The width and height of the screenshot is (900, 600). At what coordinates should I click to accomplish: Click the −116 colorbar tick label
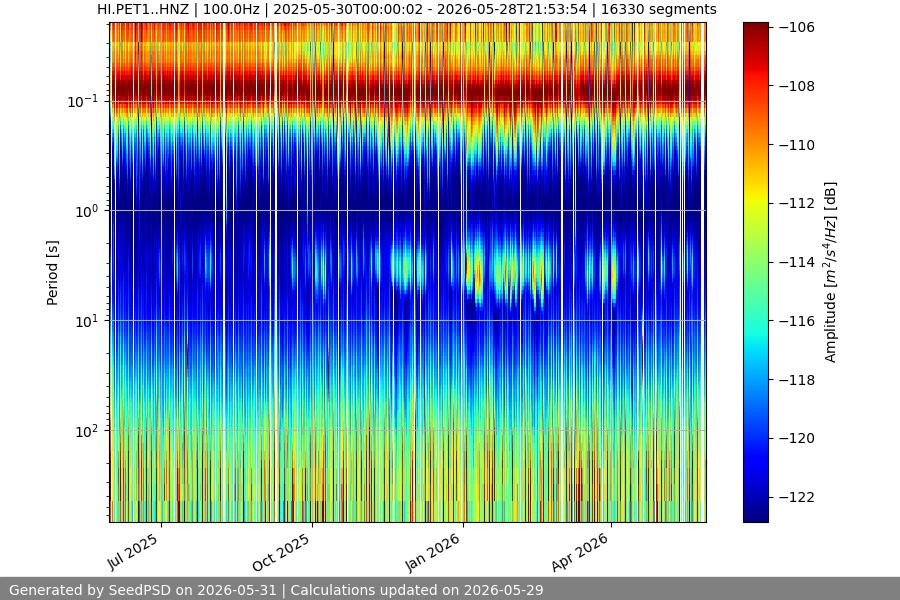coord(797,321)
